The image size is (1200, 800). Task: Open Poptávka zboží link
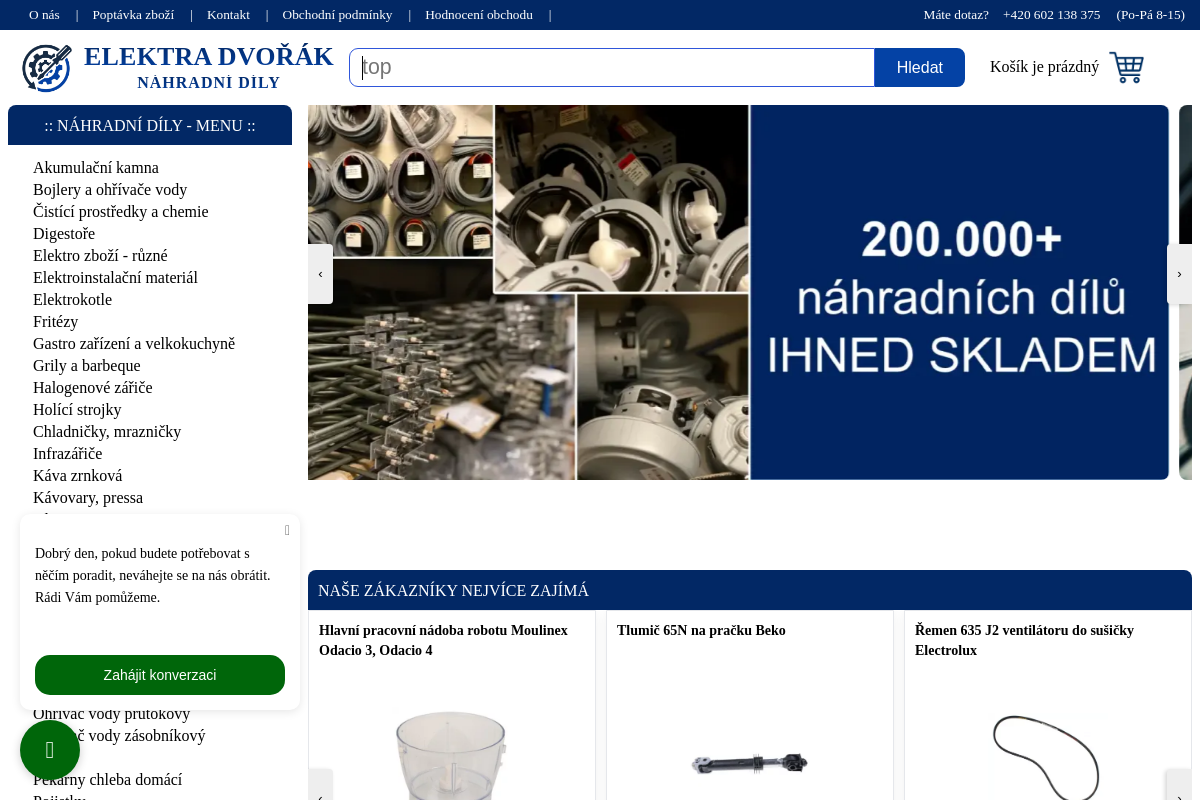(133, 15)
